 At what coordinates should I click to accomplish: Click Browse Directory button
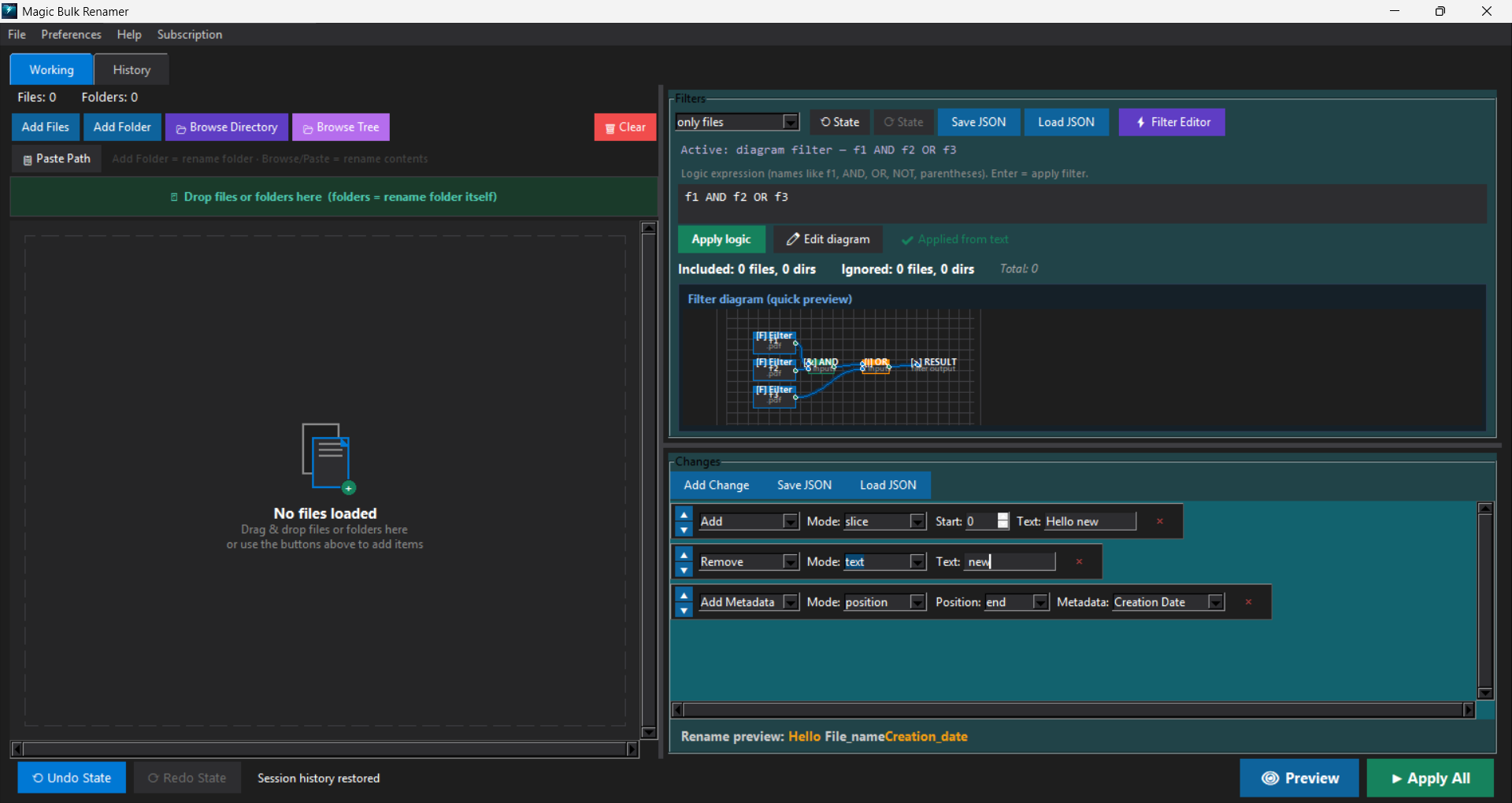(227, 127)
